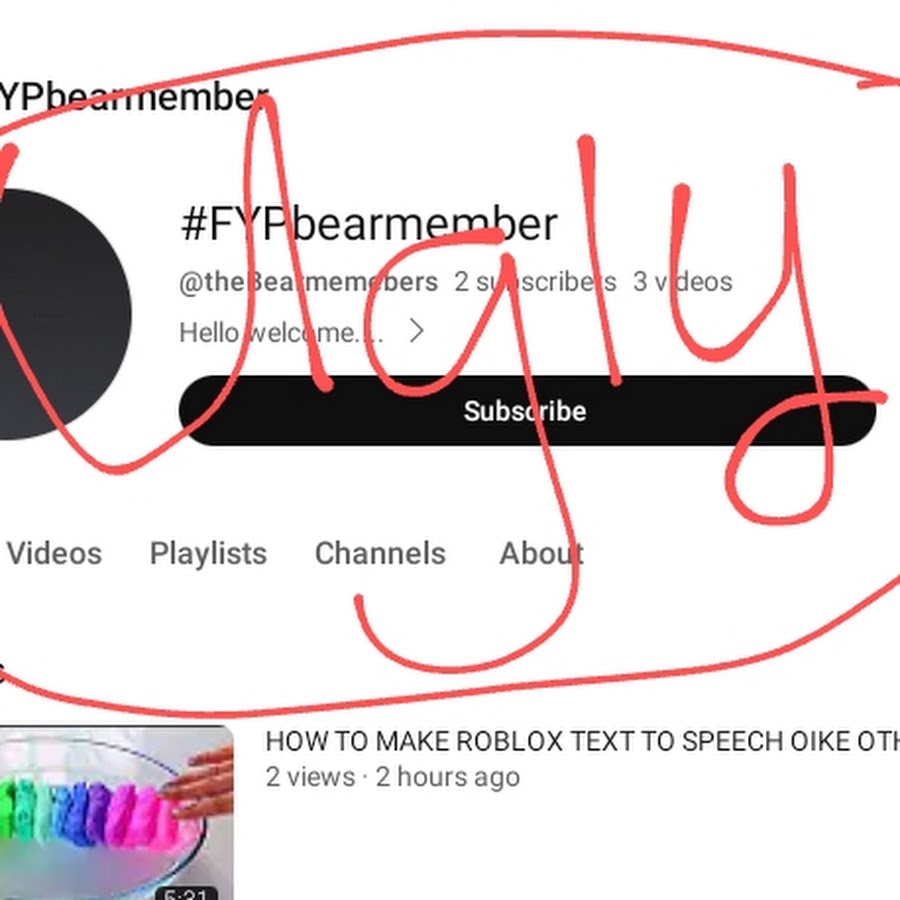
Task: Subscribe to the #FYPbearmember channel
Action: (x=527, y=410)
